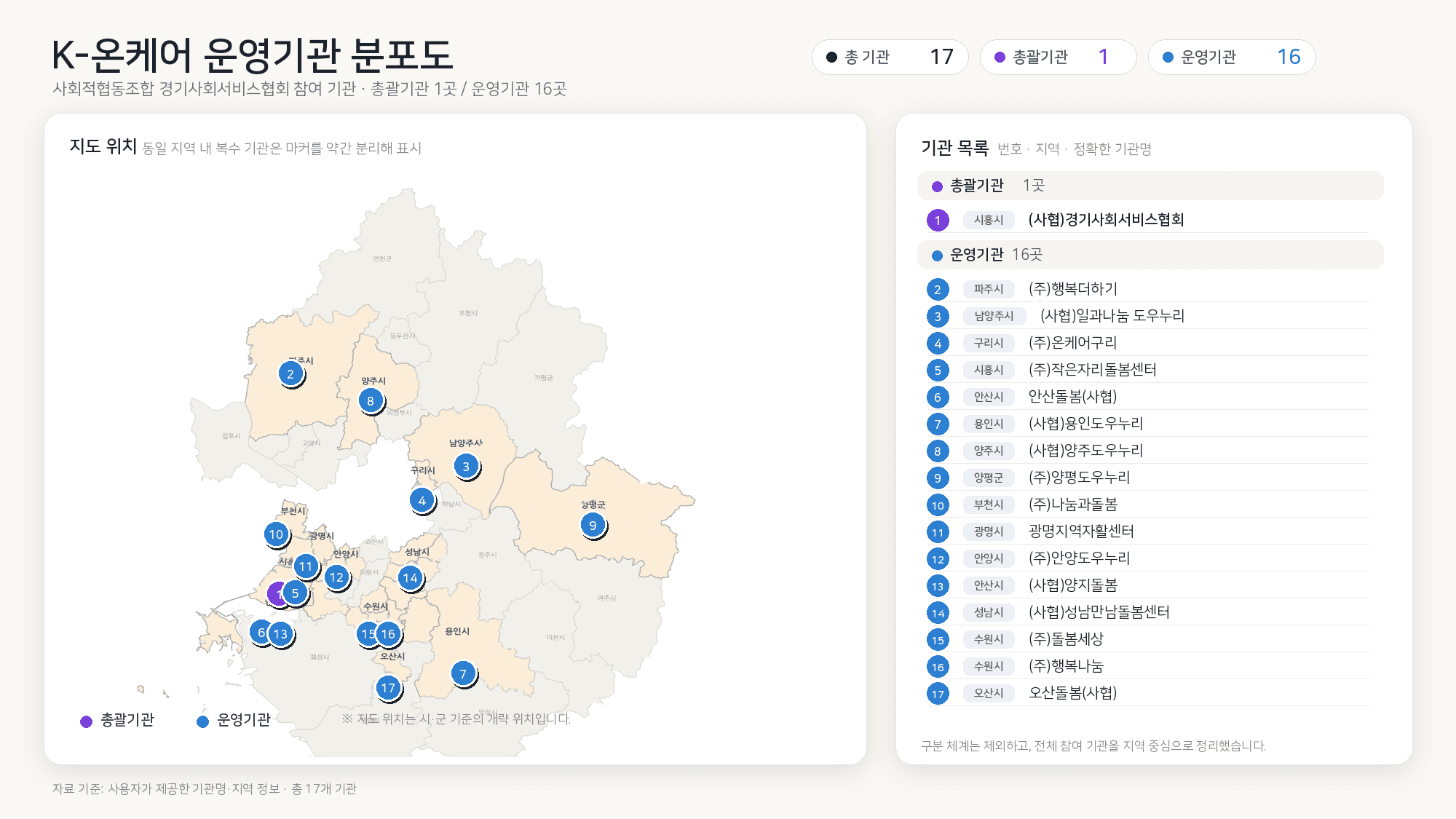Select list row (사협)일과나눔 도우누리
This screenshot has width=1456, height=819.
[x=1147, y=316]
